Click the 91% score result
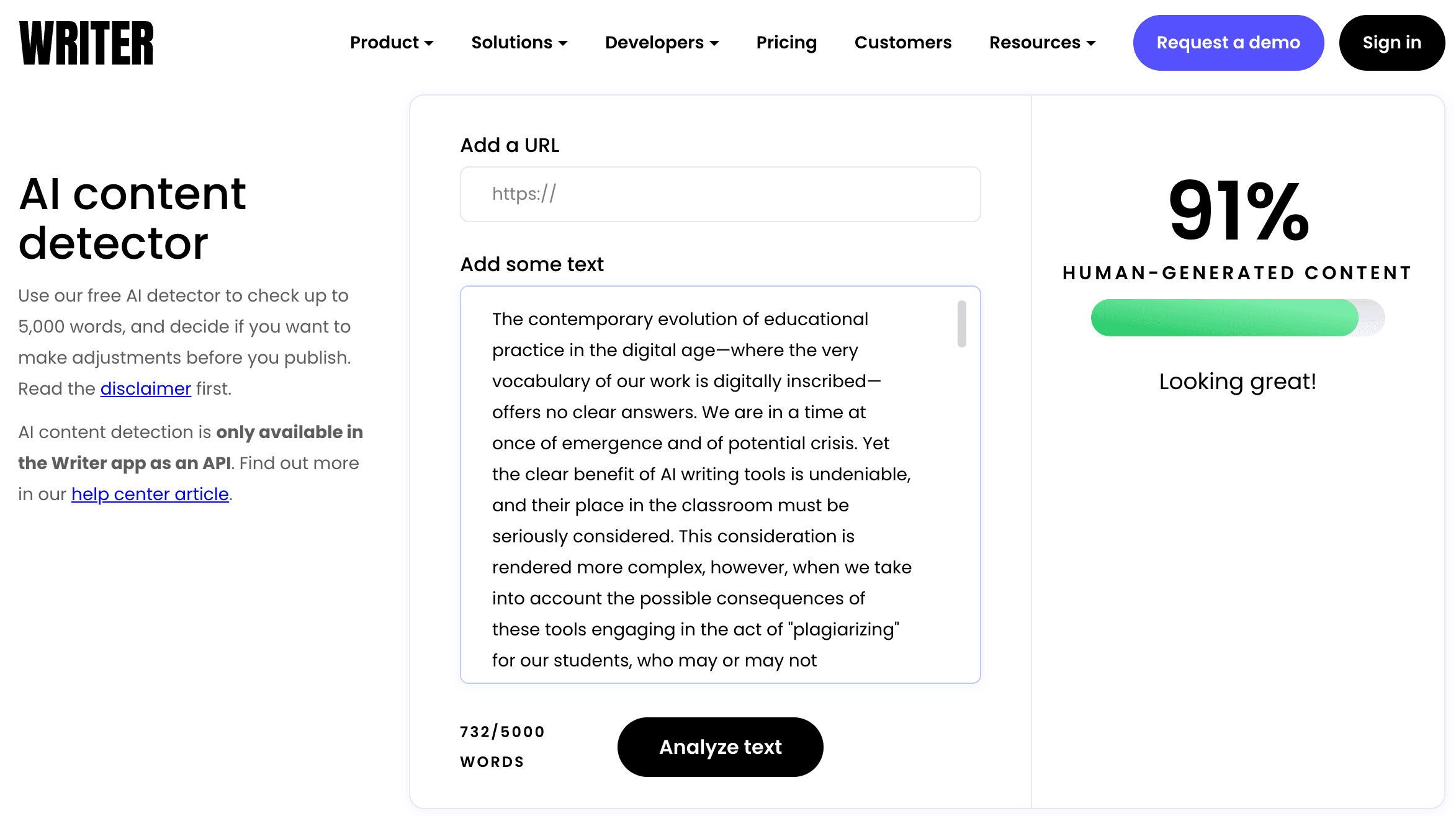 pyautogui.click(x=1238, y=211)
